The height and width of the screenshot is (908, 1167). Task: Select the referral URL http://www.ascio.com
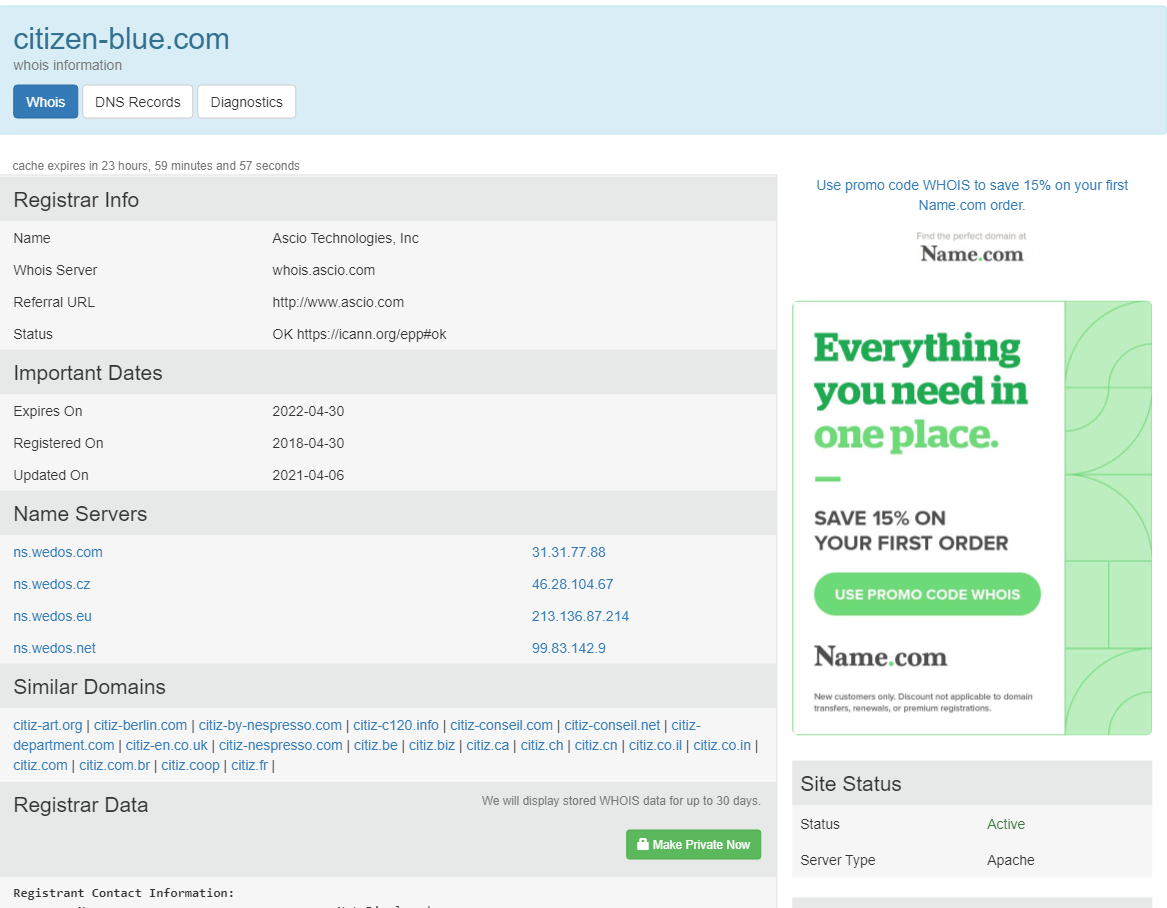338,302
